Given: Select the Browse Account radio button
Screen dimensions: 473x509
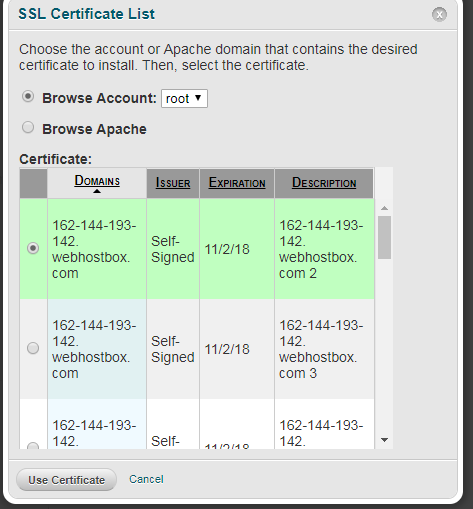Looking at the screenshot, I should (28, 97).
